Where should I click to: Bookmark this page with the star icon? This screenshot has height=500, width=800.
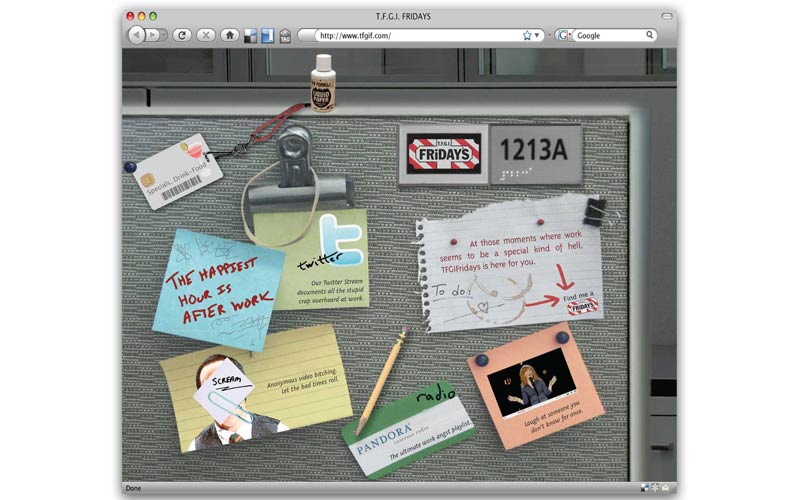[527, 35]
